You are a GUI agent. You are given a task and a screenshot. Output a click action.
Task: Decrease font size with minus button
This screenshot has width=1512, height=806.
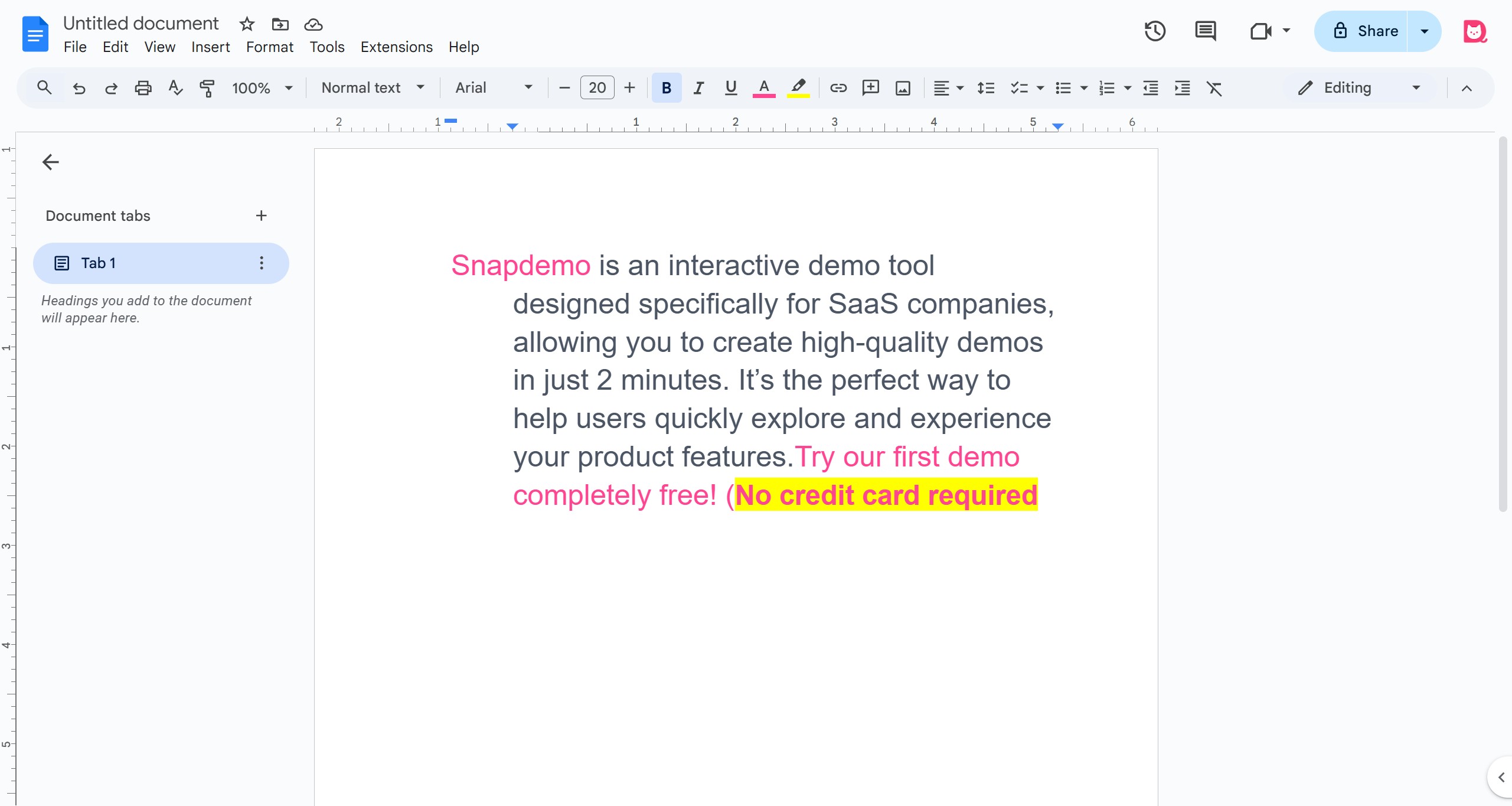coord(564,88)
